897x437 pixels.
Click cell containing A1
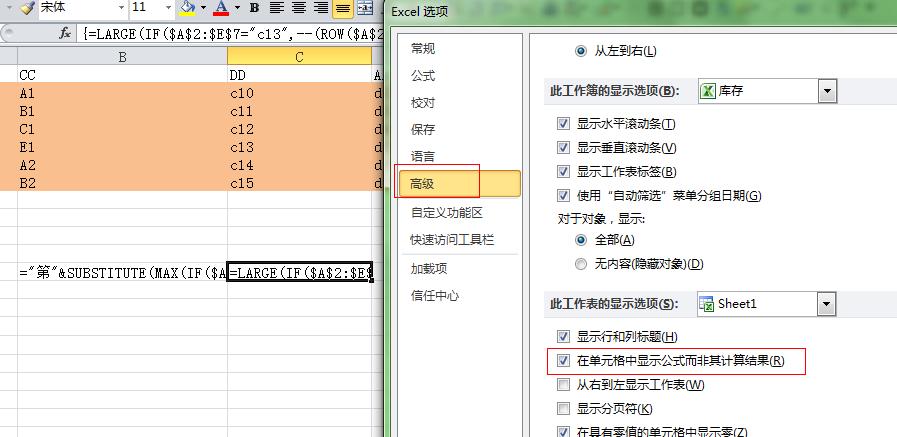[x=122, y=93]
